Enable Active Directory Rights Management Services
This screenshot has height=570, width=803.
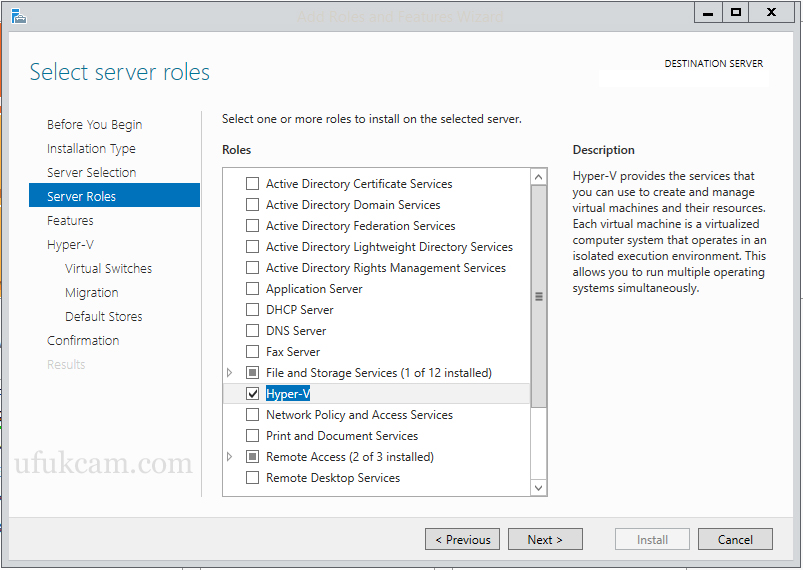[x=252, y=268]
